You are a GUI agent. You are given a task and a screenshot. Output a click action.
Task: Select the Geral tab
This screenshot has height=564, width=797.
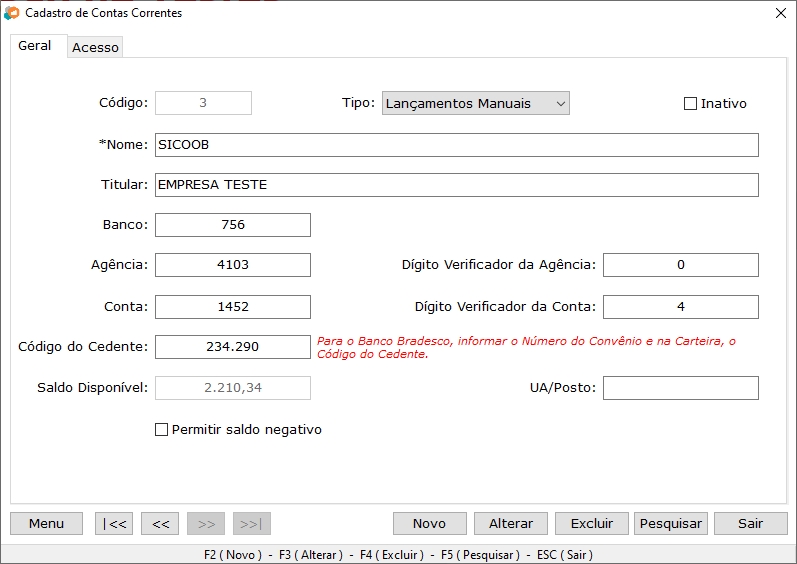point(35,46)
